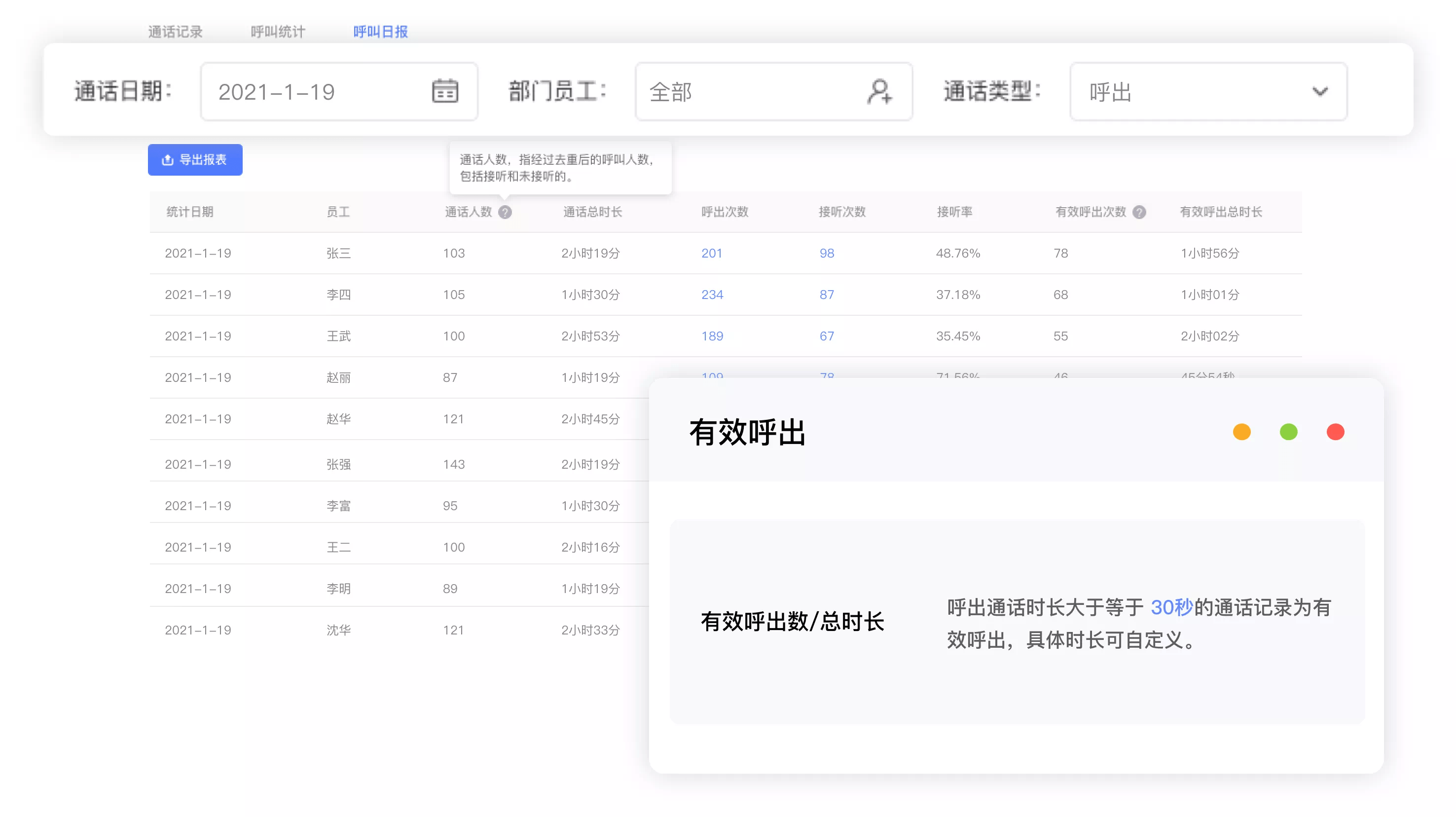1456x817 pixels.
Task: Click help icon beside 通话人数 header
Action: (x=505, y=212)
